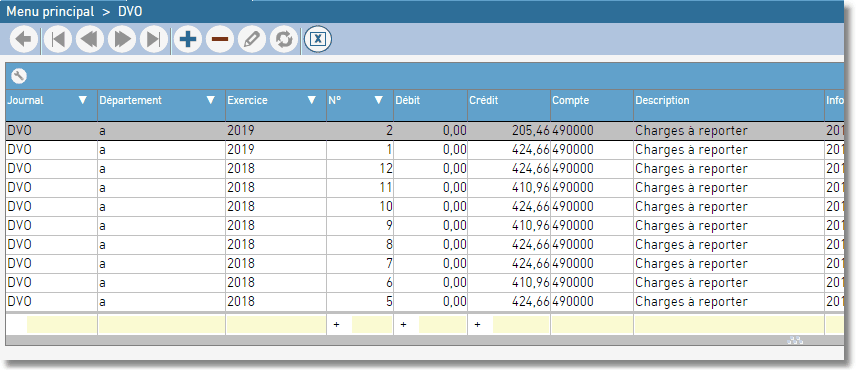Export to Excel icon
The height and width of the screenshot is (372, 856).
[318, 39]
